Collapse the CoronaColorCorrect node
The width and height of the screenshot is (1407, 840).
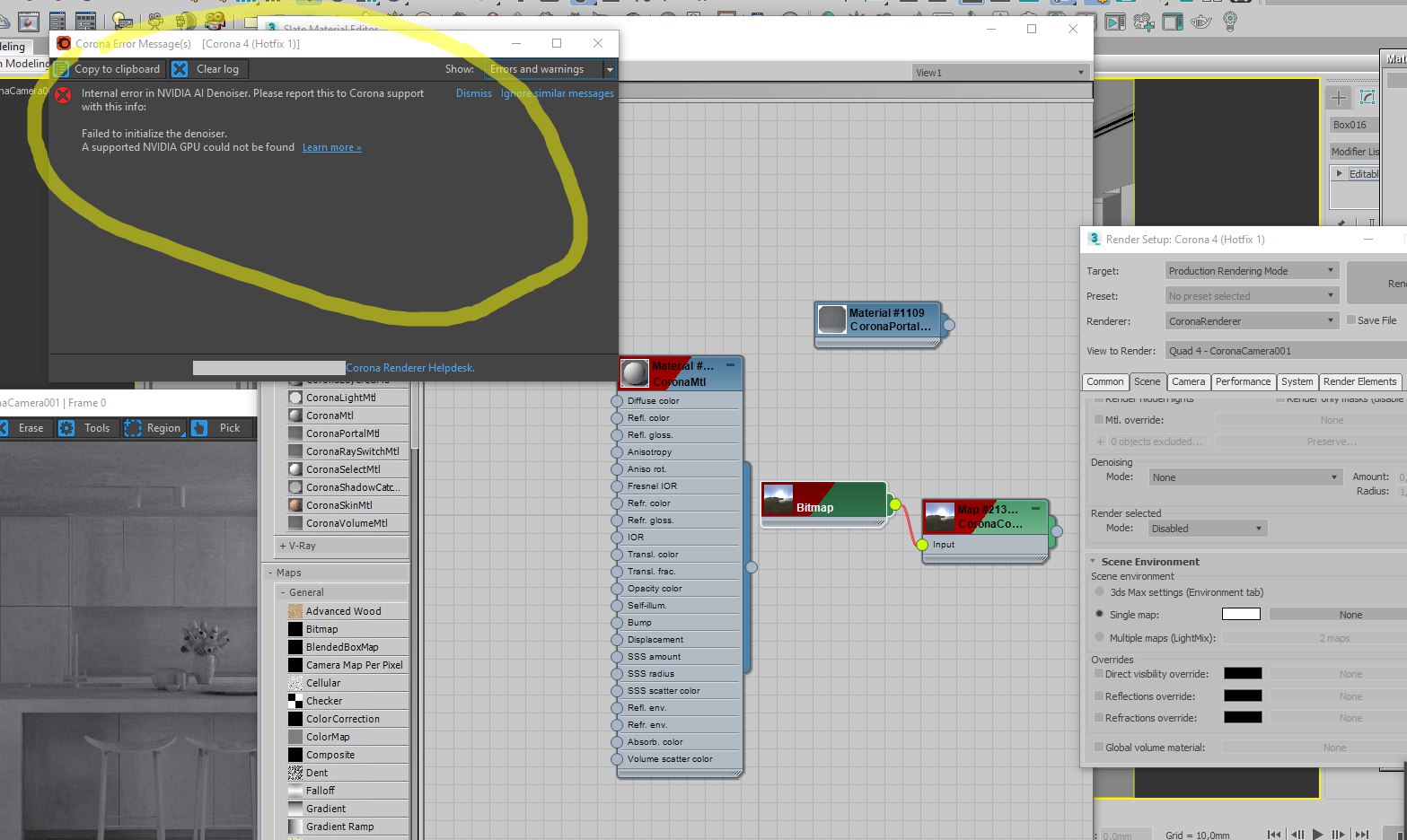1035,508
